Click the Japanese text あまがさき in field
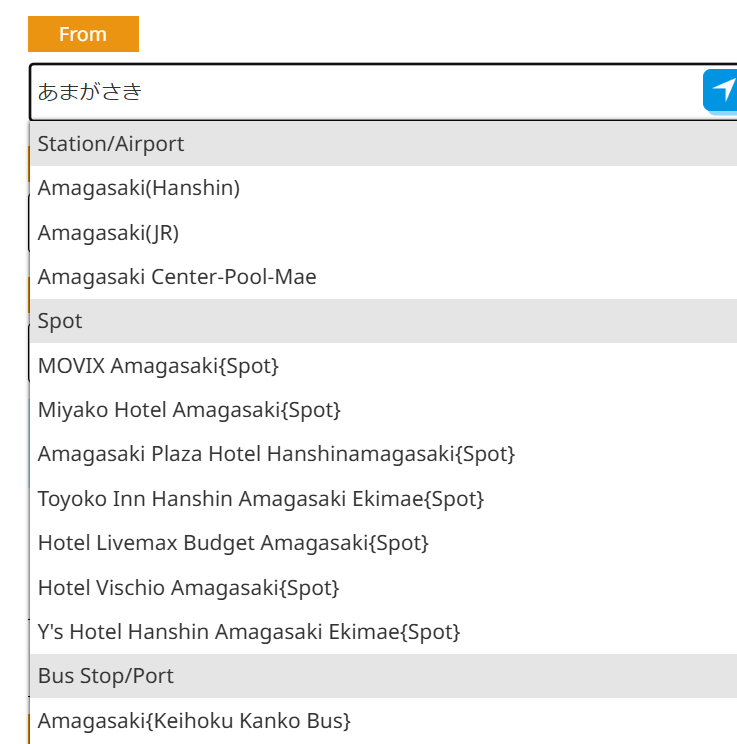The width and height of the screenshot is (737, 744). pyautogui.click(x=90, y=92)
